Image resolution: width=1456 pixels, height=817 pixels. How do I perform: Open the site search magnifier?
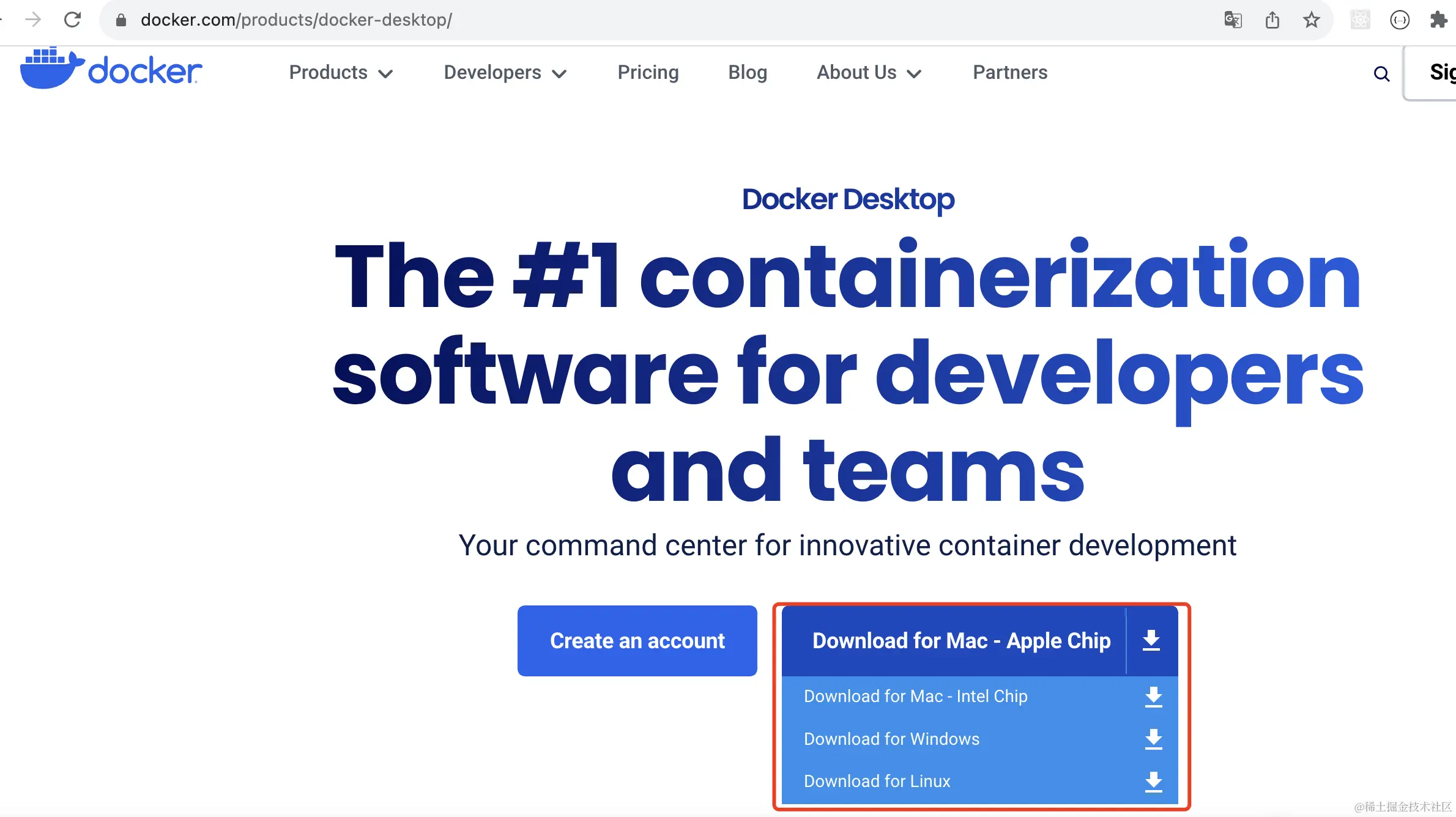tap(1381, 74)
